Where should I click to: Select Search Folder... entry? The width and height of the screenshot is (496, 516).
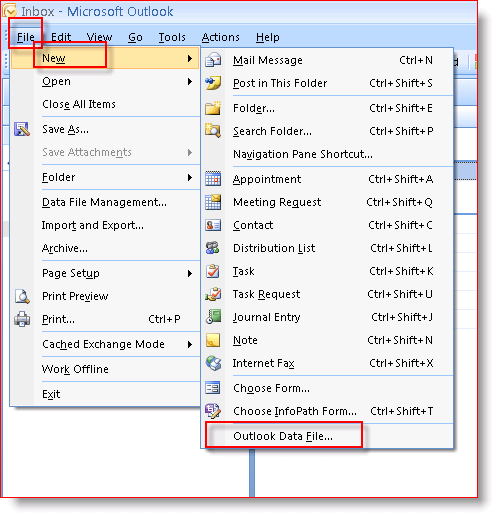[x=327, y=131]
